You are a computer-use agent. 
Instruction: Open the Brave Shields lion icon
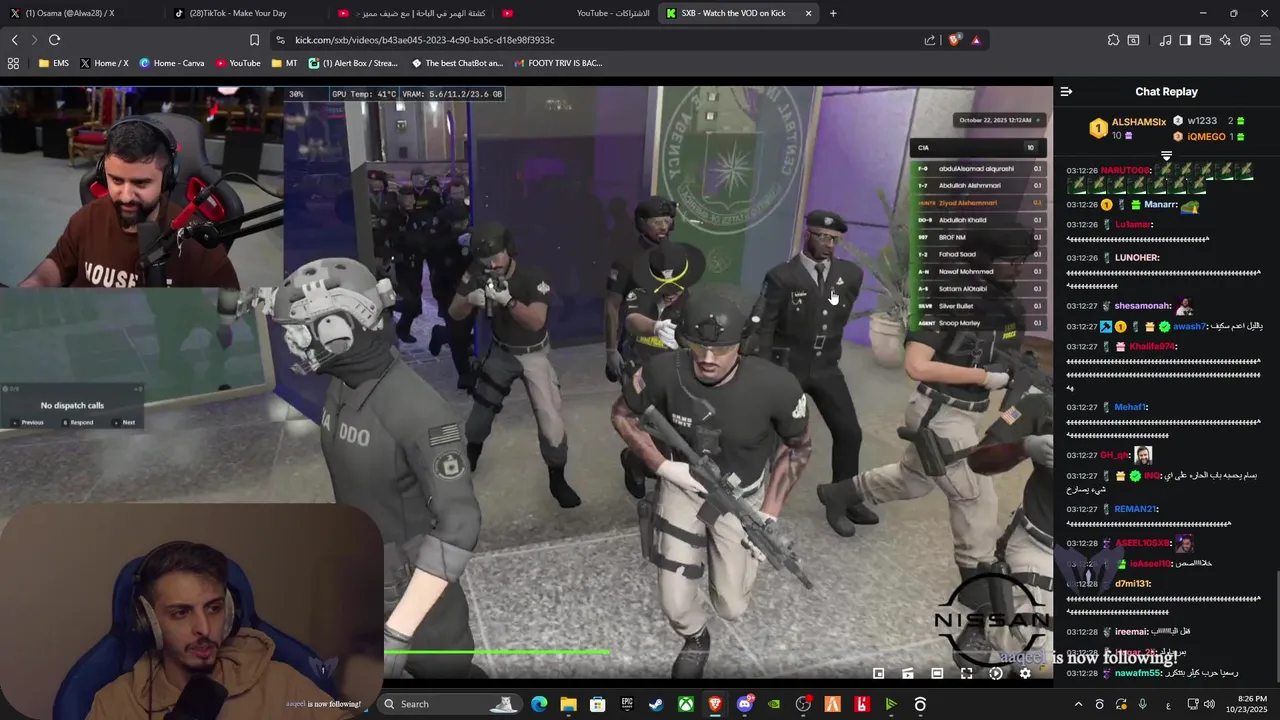click(x=954, y=40)
